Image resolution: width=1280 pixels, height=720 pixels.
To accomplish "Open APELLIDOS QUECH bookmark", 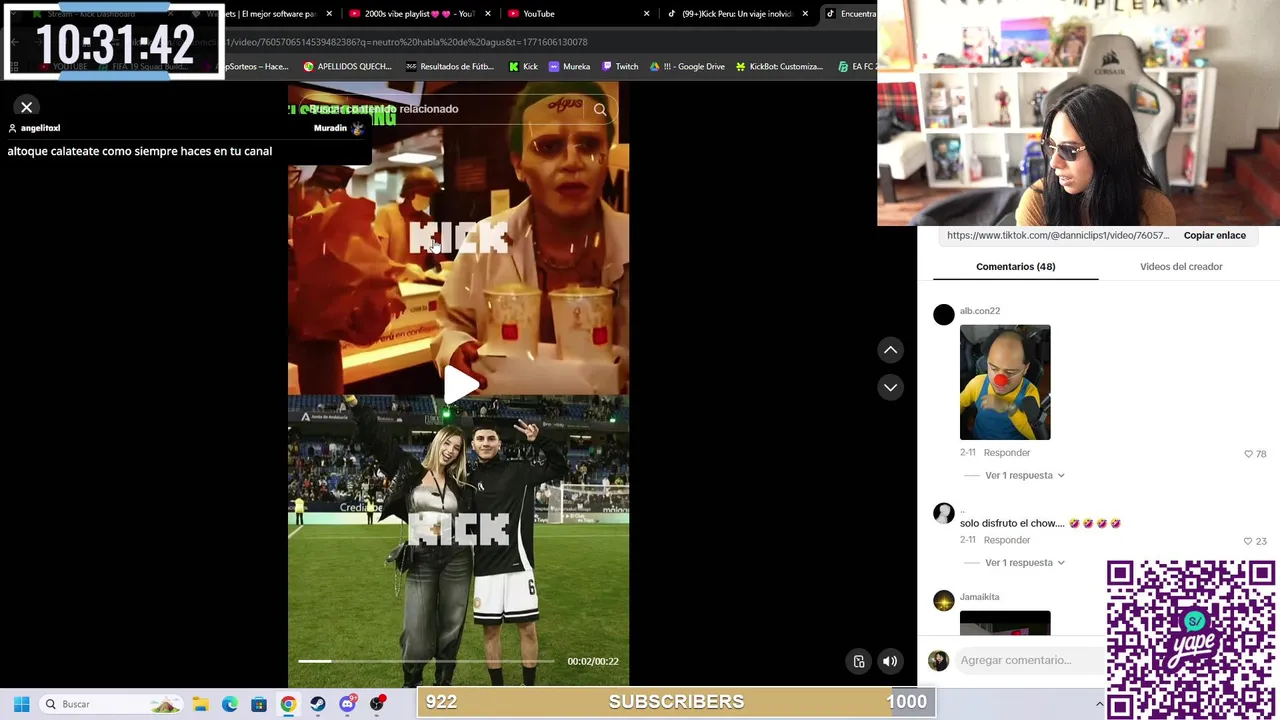I will coord(347,67).
